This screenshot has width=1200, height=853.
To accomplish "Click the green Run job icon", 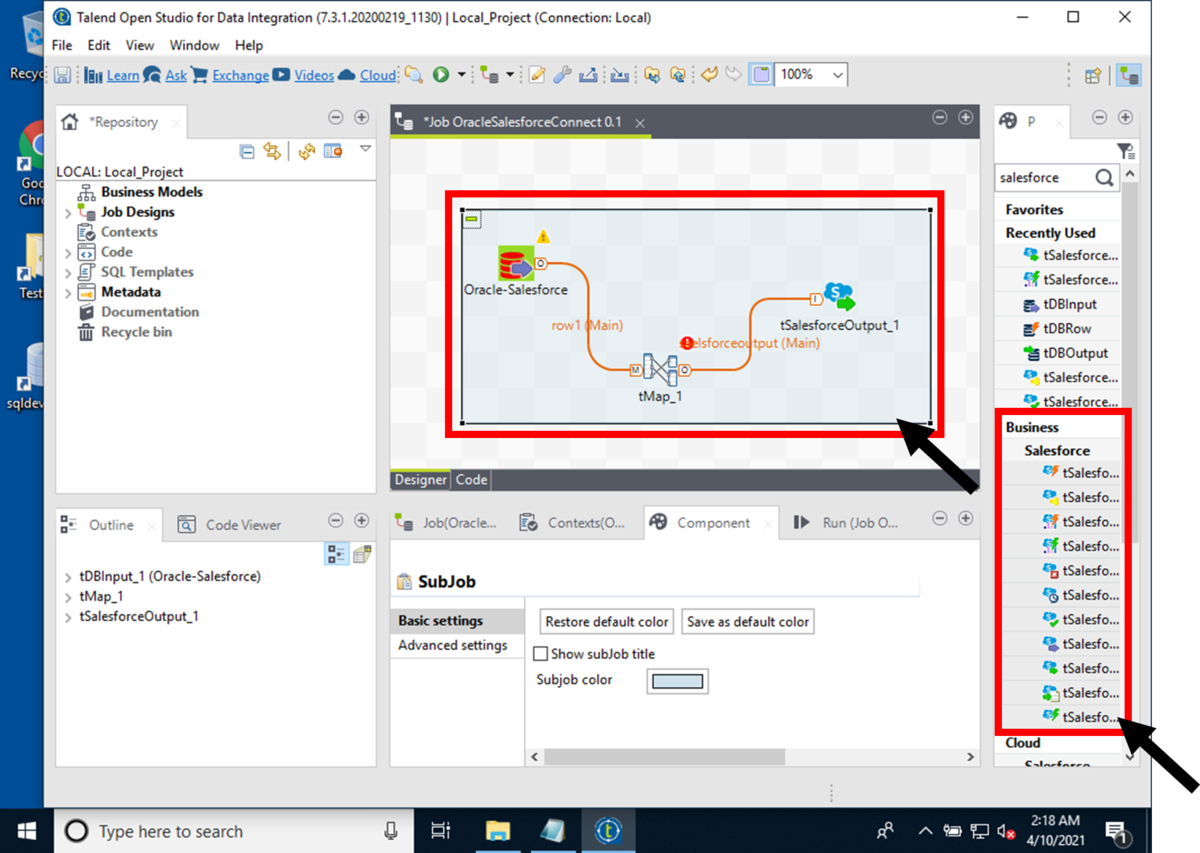I will coord(441,75).
